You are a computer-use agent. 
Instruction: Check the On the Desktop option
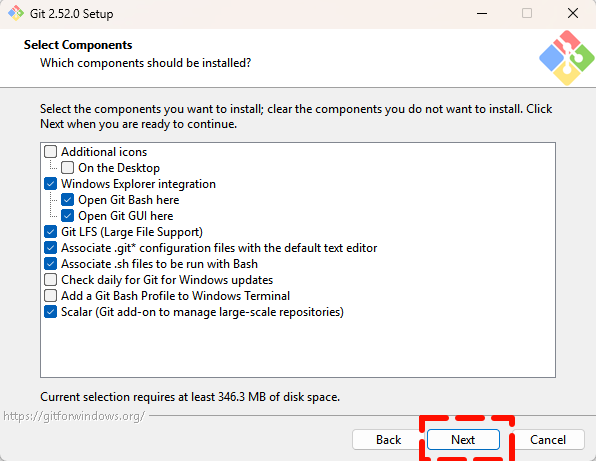click(x=68, y=168)
